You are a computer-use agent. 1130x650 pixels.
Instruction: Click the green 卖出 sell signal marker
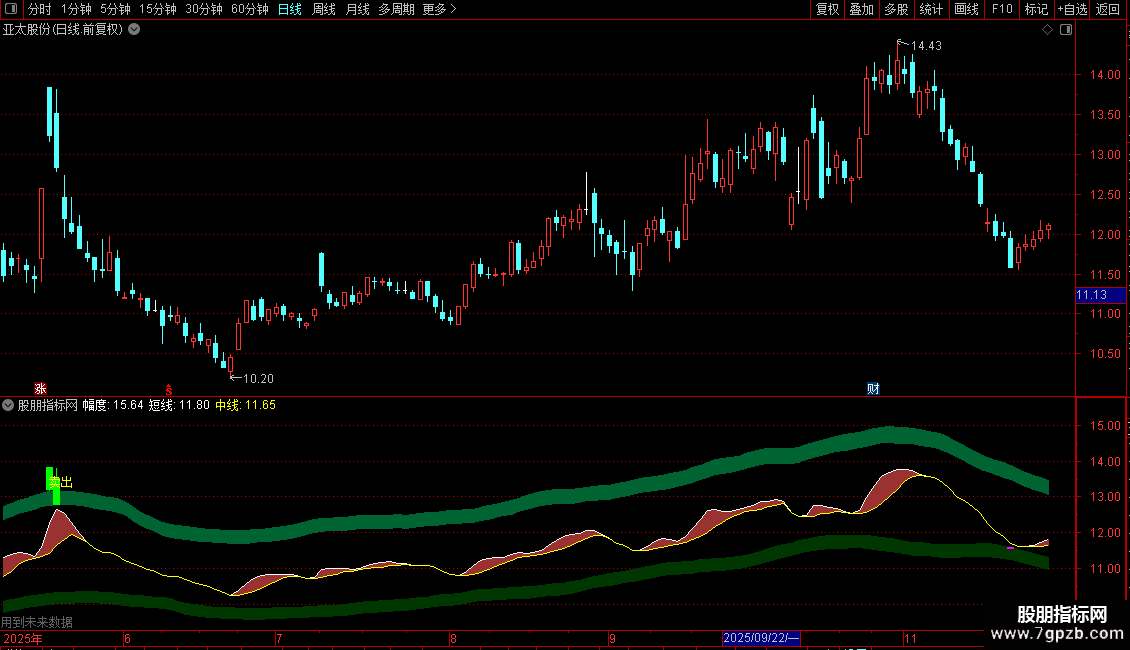[x=61, y=482]
